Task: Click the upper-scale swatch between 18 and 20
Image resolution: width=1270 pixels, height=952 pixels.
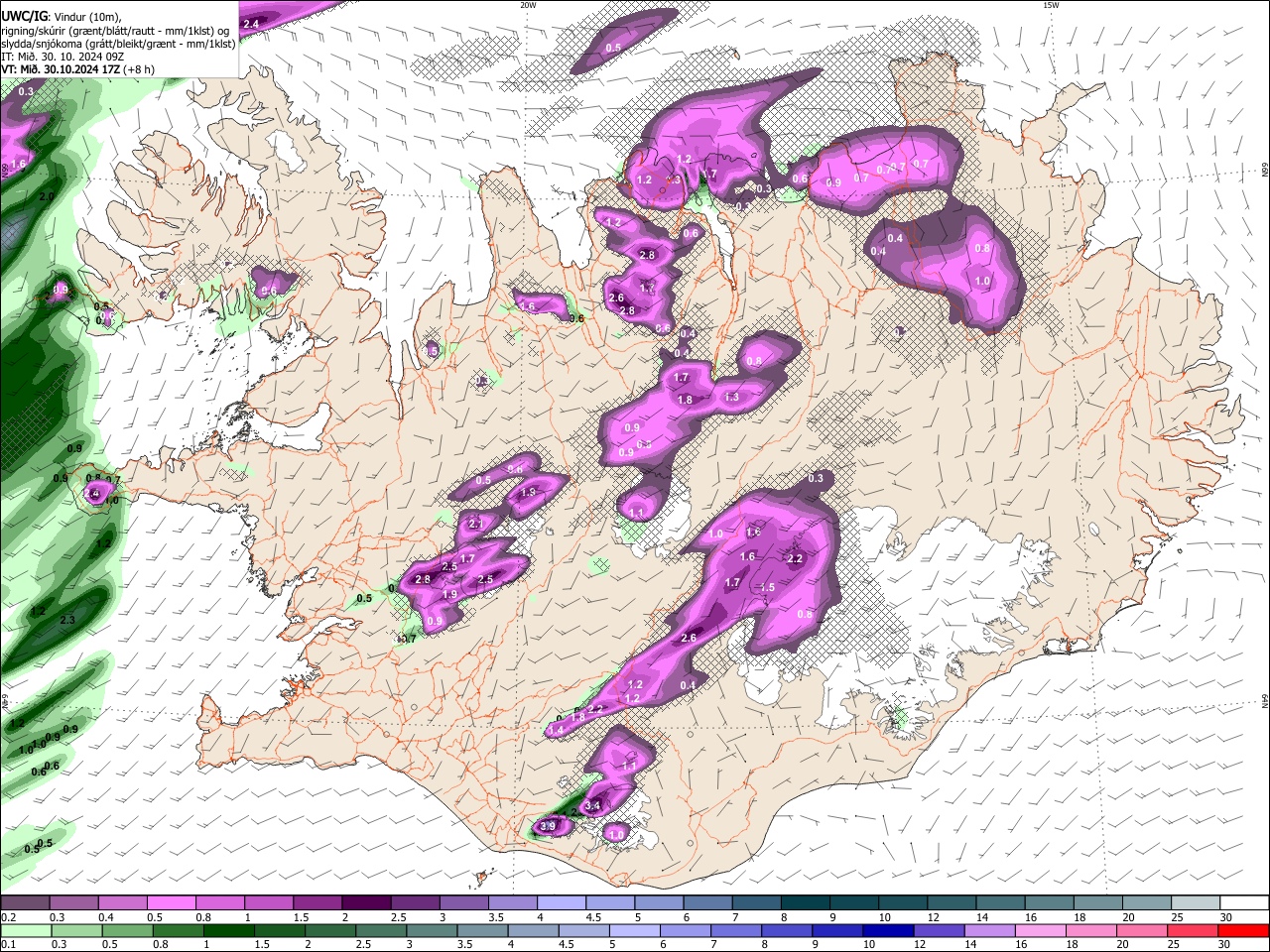Action: tap(1097, 903)
